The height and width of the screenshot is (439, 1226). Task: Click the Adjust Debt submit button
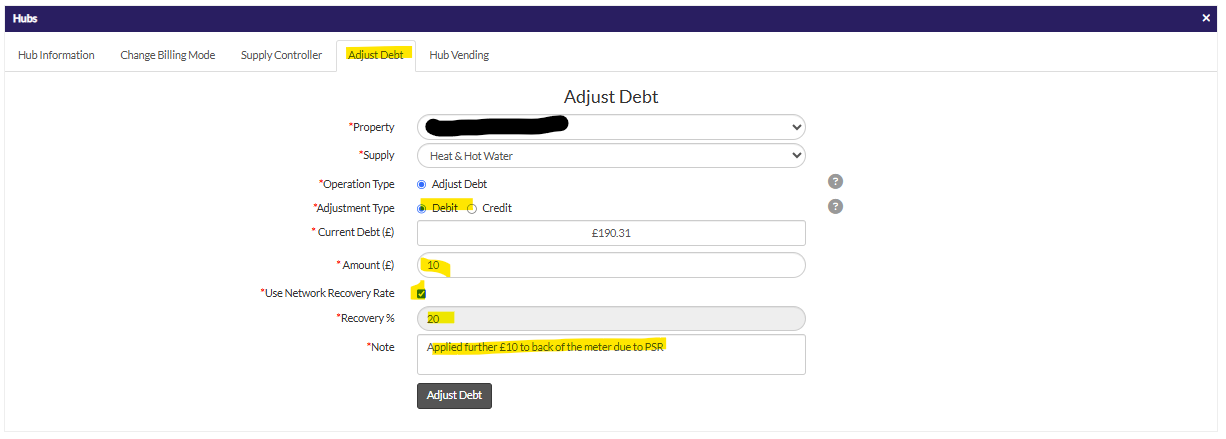(x=454, y=395)
